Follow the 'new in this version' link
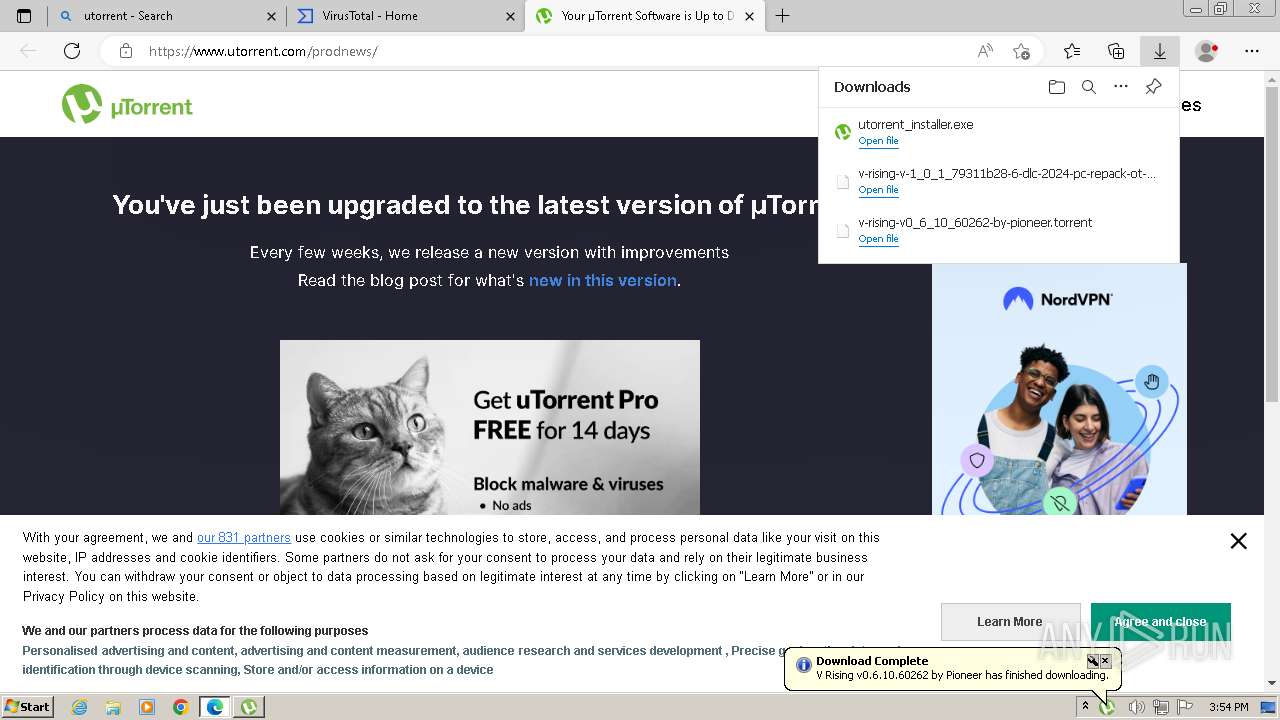 602,281
